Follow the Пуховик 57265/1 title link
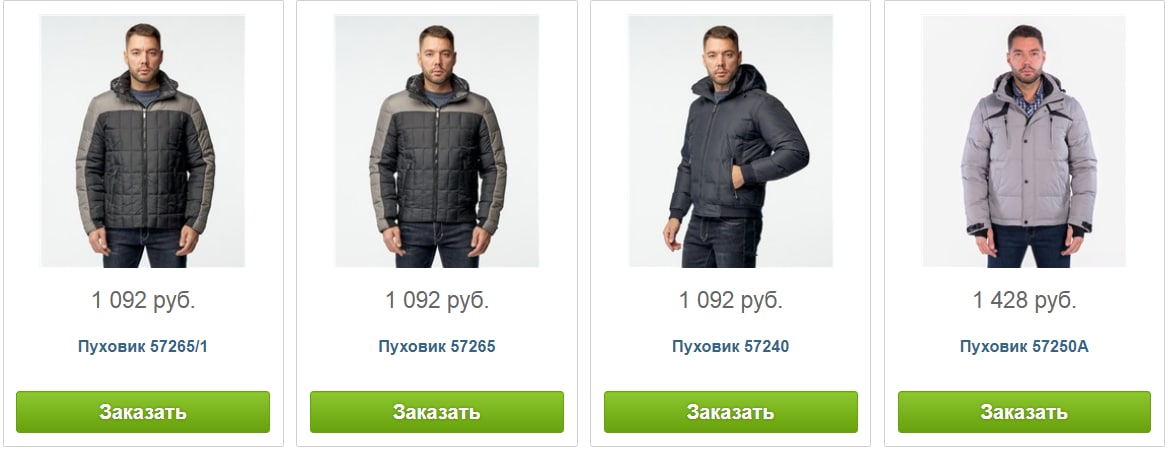The width and height of the screenshot is (1169, 453). (142, 346)
